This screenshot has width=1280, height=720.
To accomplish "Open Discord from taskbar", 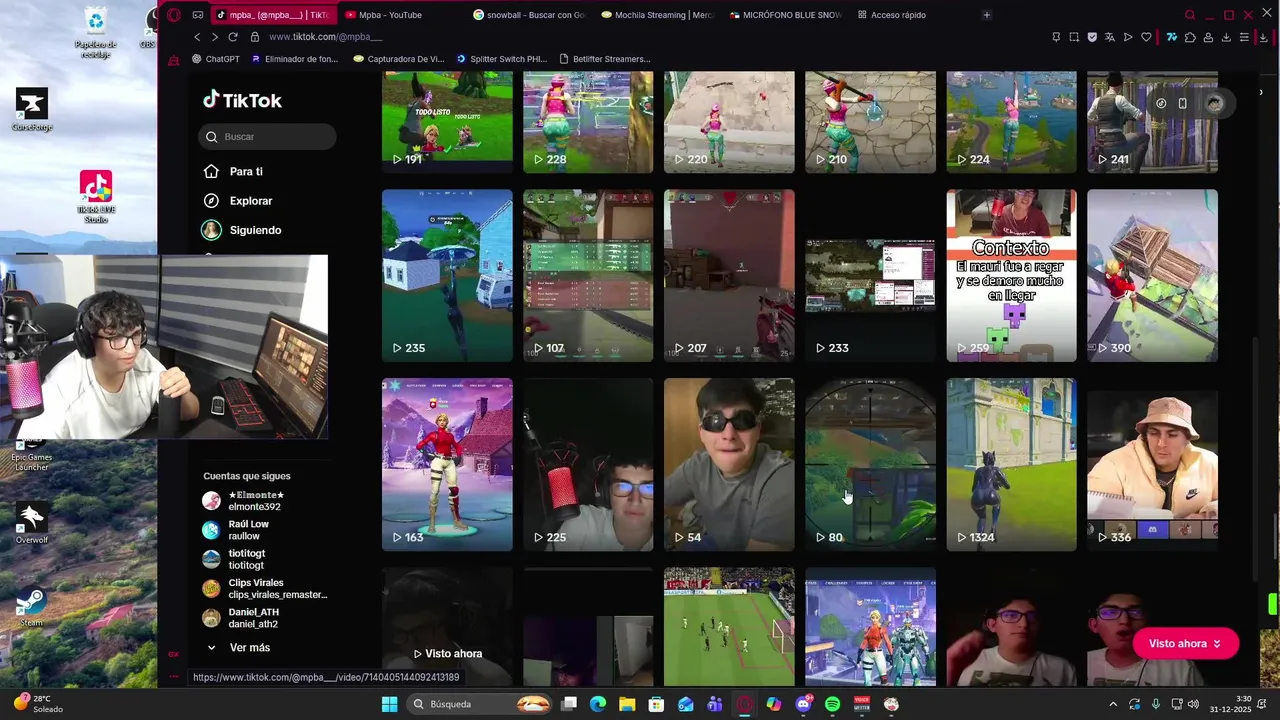I will pyautogui.click(x=803, y=704).
